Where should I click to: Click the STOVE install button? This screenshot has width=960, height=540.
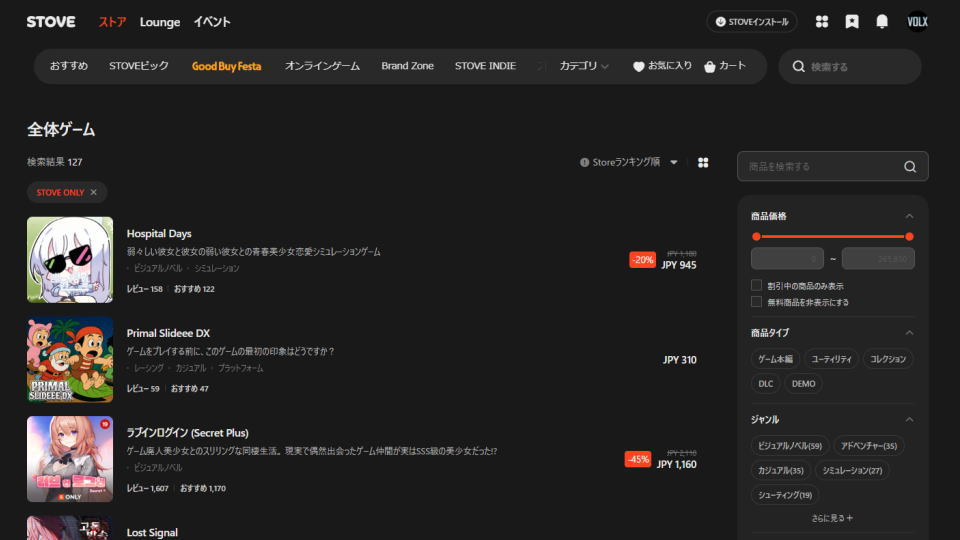752,22
